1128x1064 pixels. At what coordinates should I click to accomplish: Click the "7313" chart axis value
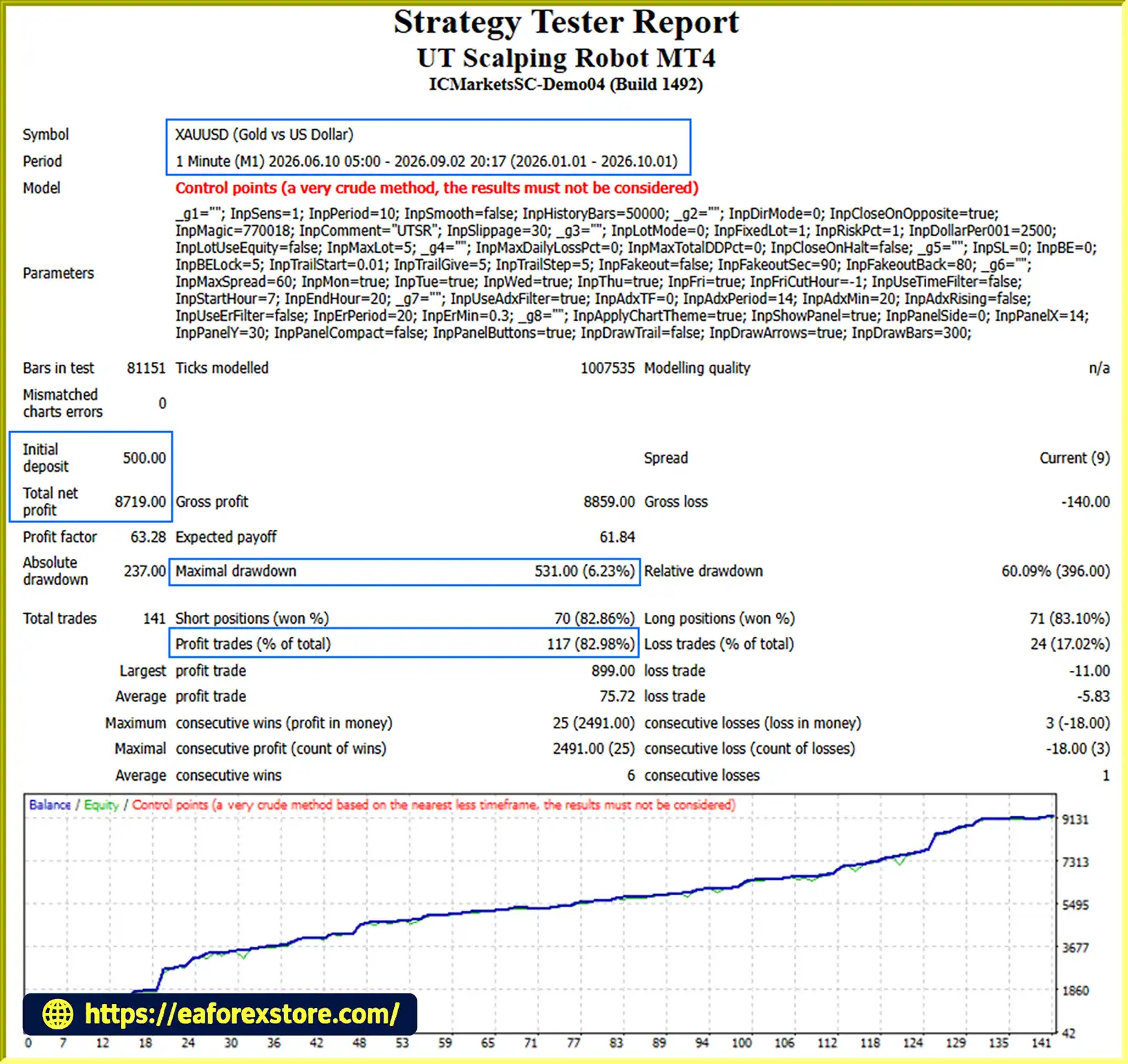coord(1075,862)
